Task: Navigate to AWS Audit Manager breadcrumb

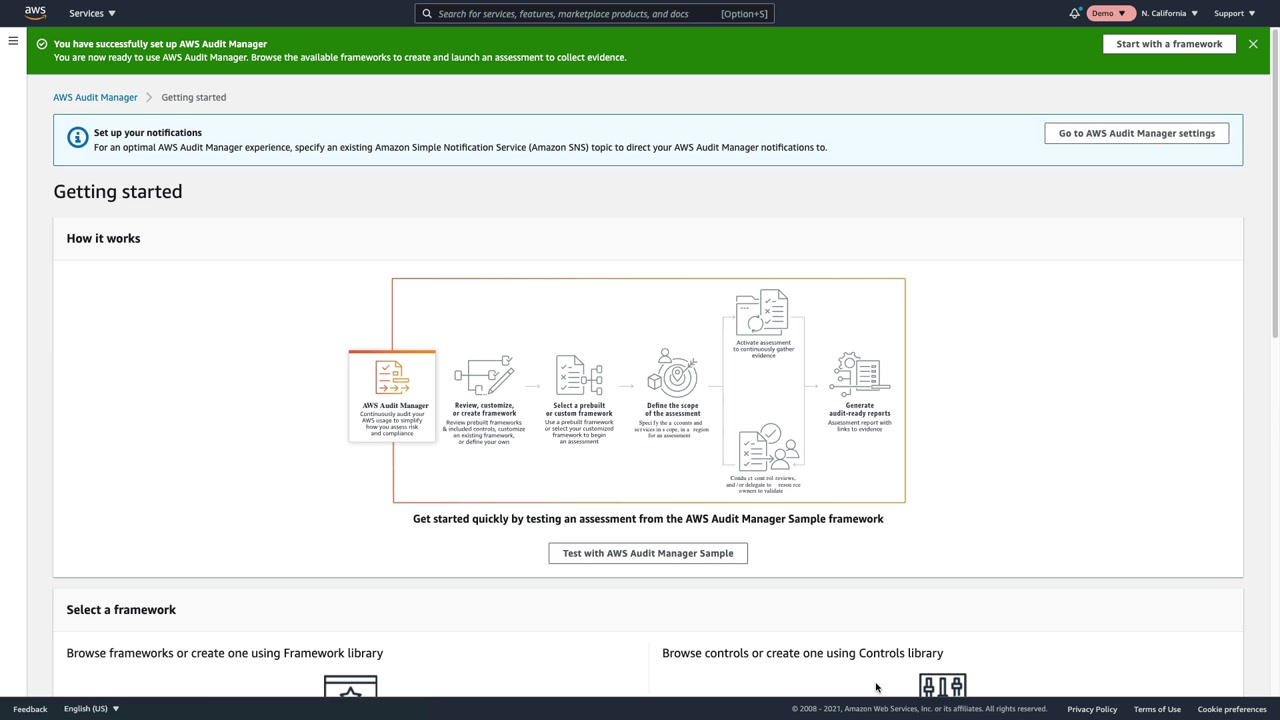Action: 95,97
